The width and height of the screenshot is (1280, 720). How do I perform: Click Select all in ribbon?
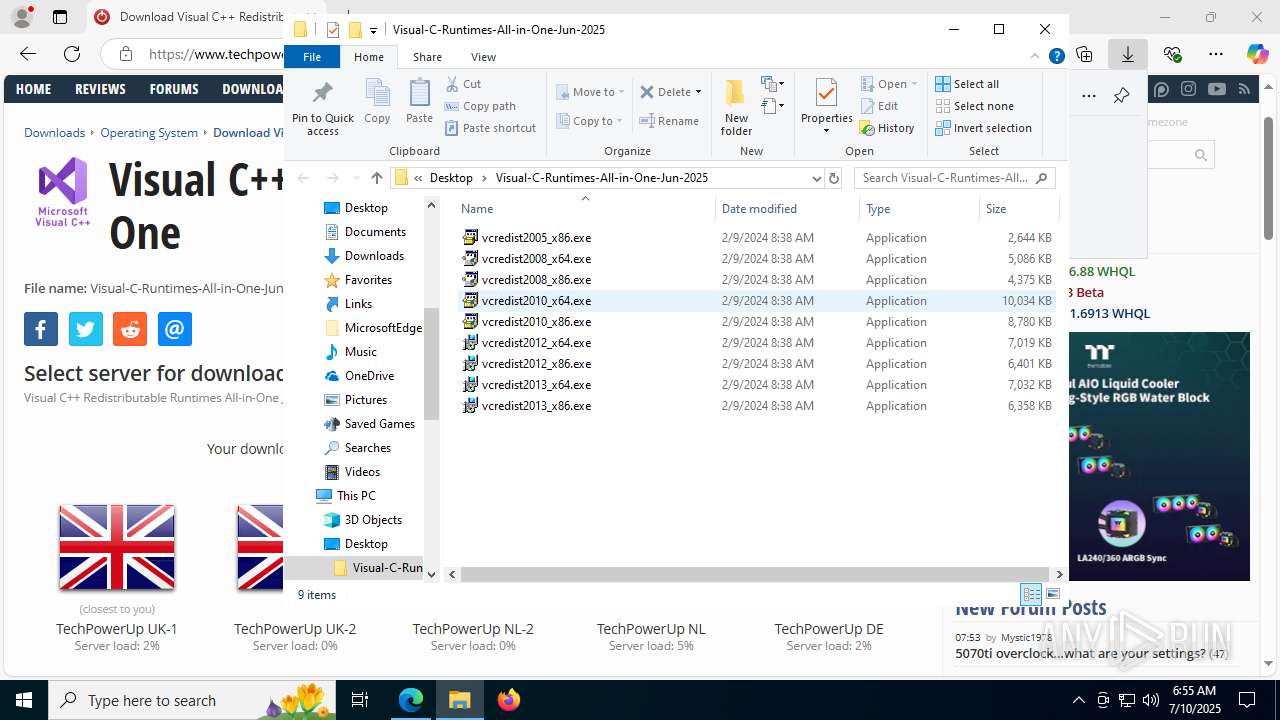(x=967, y=84)
